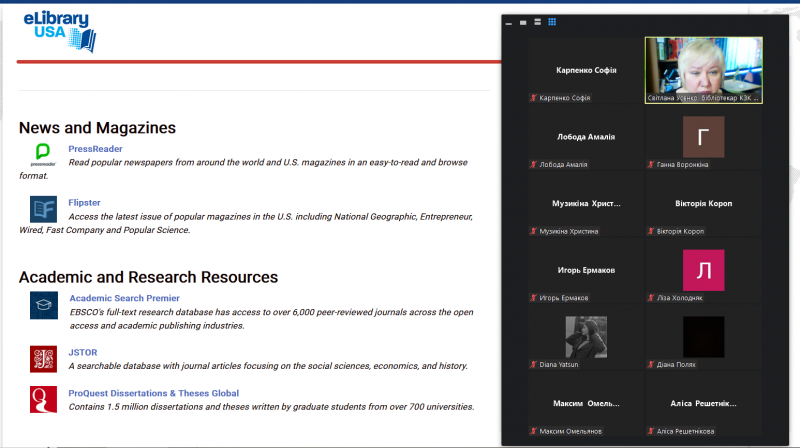Select Максим Омель... participant tile

pyautogui.click(x=586, y=403)
